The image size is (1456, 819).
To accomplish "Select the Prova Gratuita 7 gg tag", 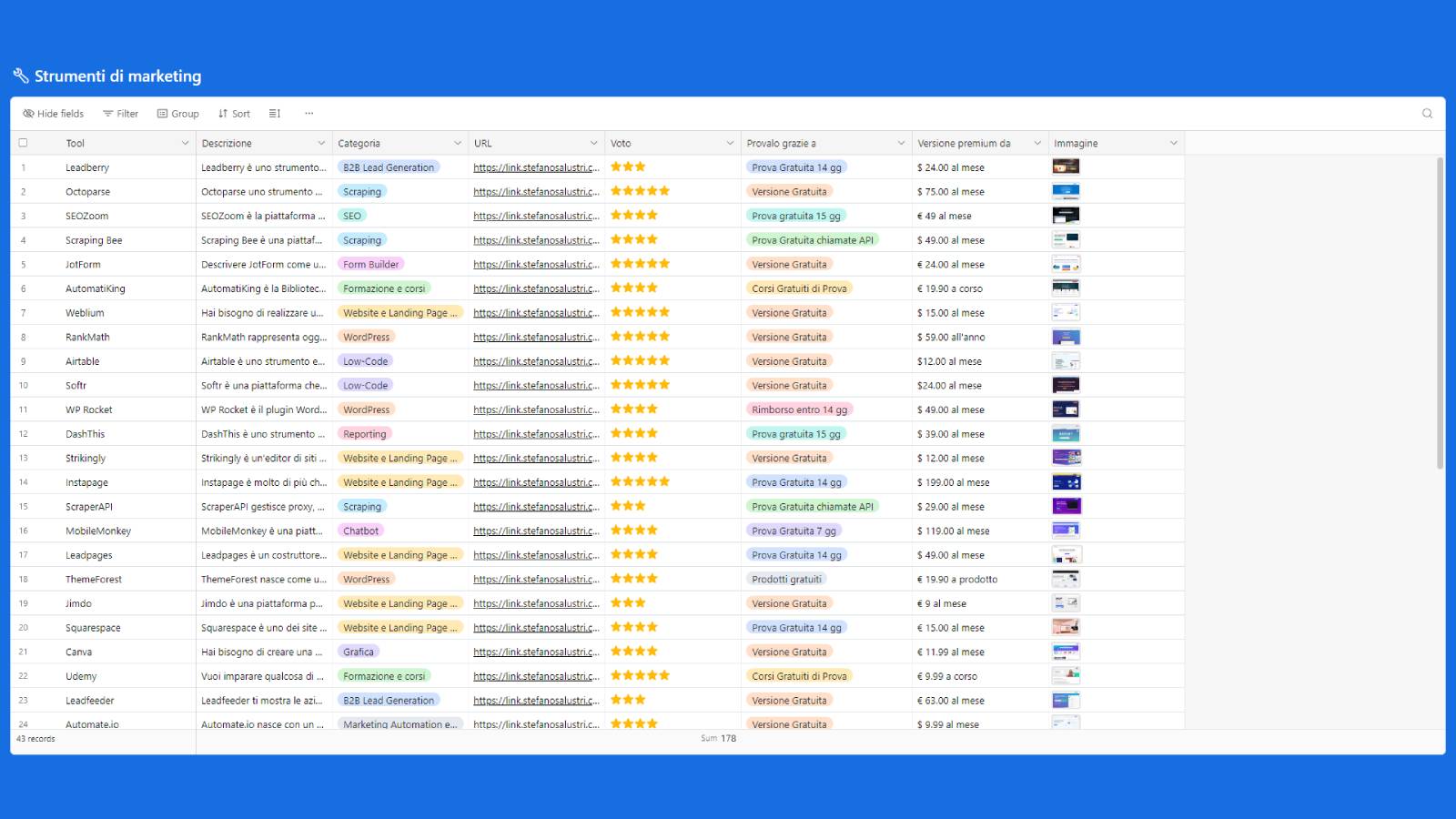I will click(794, 531).
